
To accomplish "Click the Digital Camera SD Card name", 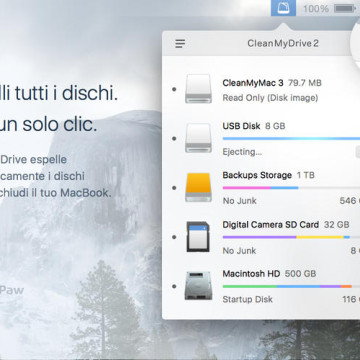I will click(271, 225).
